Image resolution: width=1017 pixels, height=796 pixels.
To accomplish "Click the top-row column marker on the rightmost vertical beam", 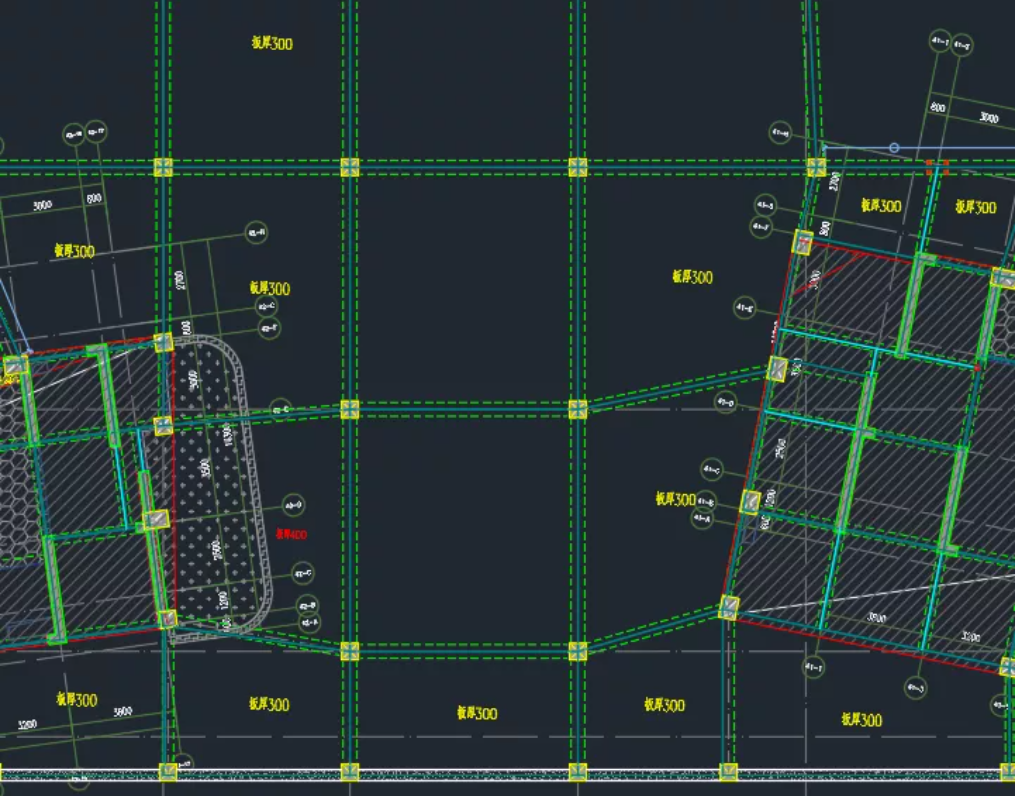I will [x=817, y=167].
